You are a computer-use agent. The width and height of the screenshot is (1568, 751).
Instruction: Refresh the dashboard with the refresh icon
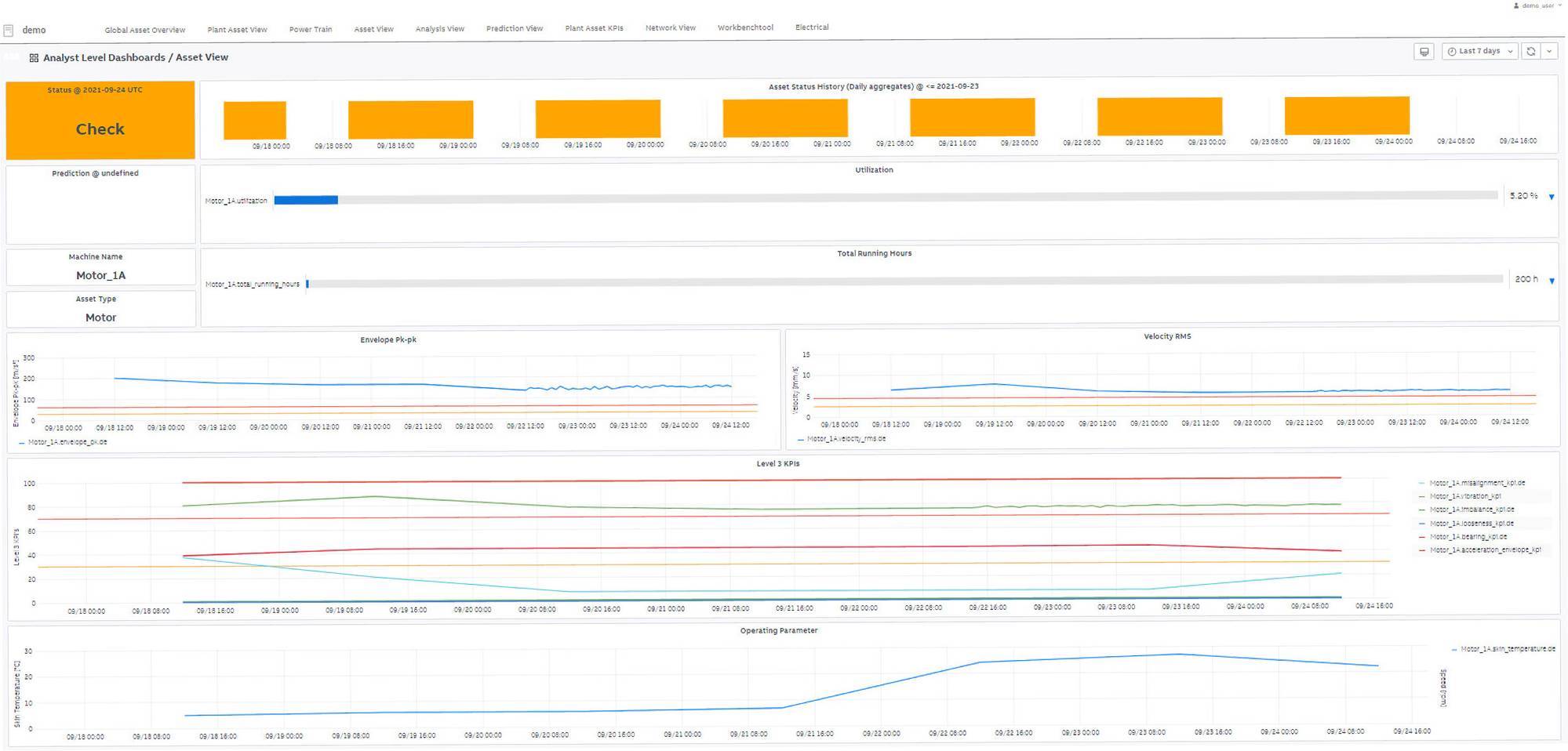1530,52
